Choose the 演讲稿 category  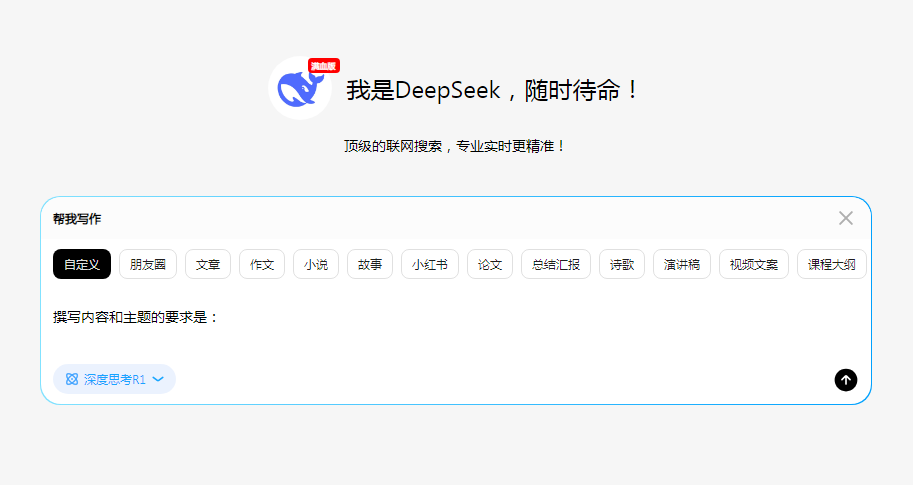click(x=682, y=264)
